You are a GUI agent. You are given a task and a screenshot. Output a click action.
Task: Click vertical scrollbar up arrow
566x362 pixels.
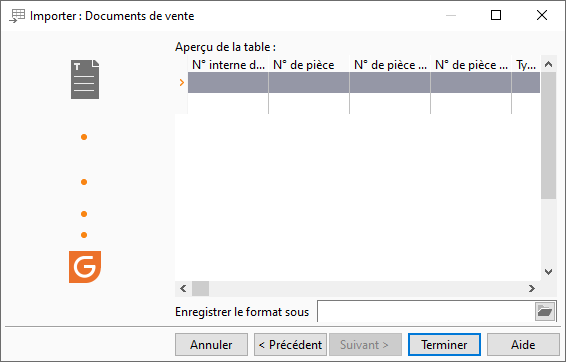[x=548, y=64]
